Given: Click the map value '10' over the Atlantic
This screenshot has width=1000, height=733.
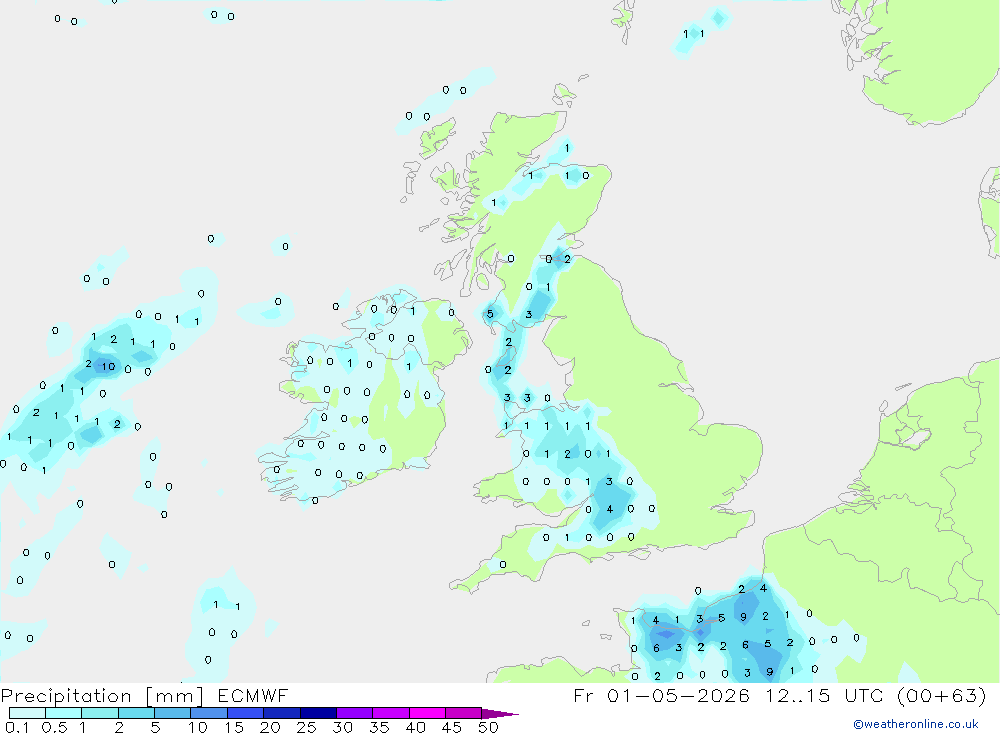Looking at the screenshot, I should coord(108,366).
